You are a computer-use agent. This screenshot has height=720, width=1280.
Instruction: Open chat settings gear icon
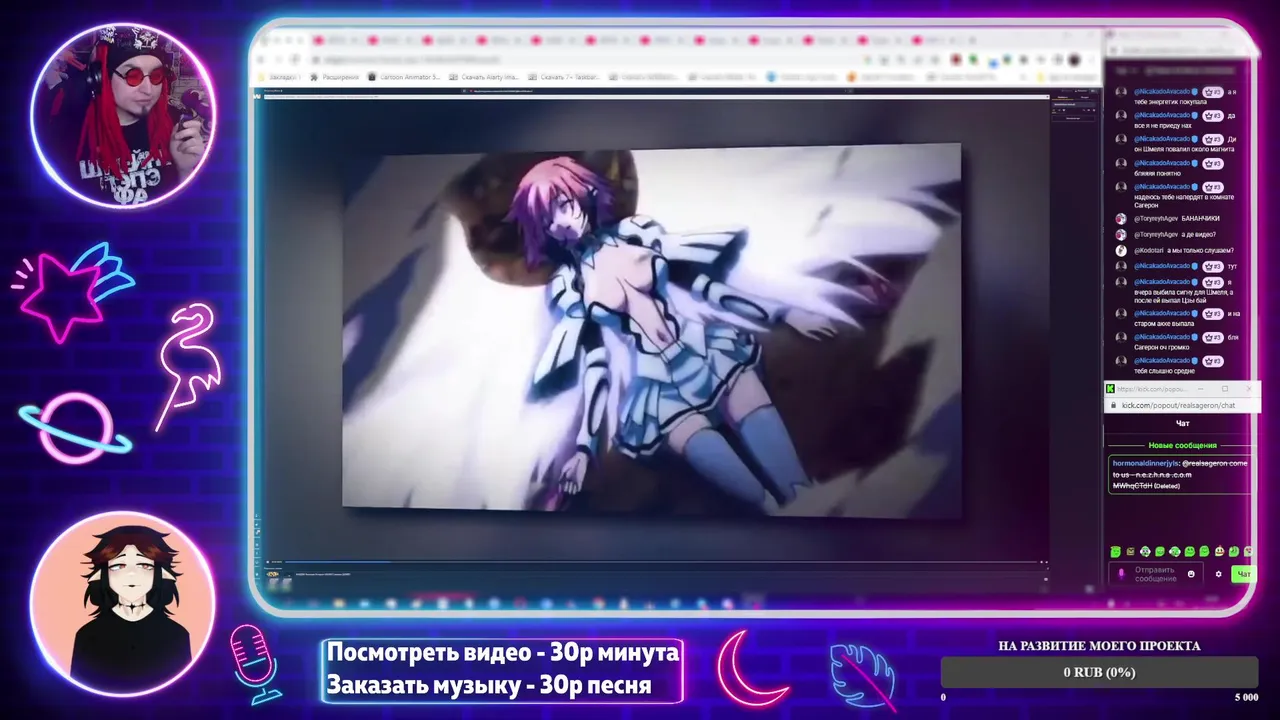[x=1218, y=574]
